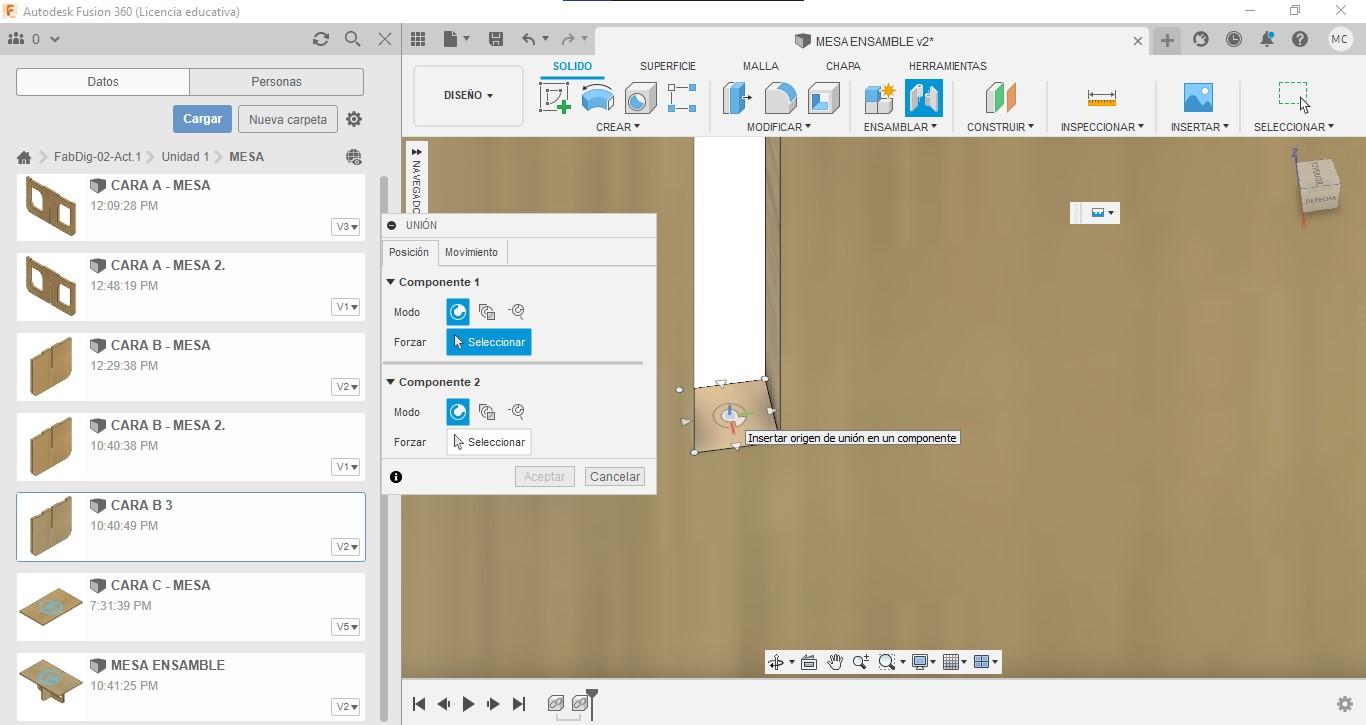Open the data panel grid icon
Screen dimensions: 1366x725
pos(418,39)
